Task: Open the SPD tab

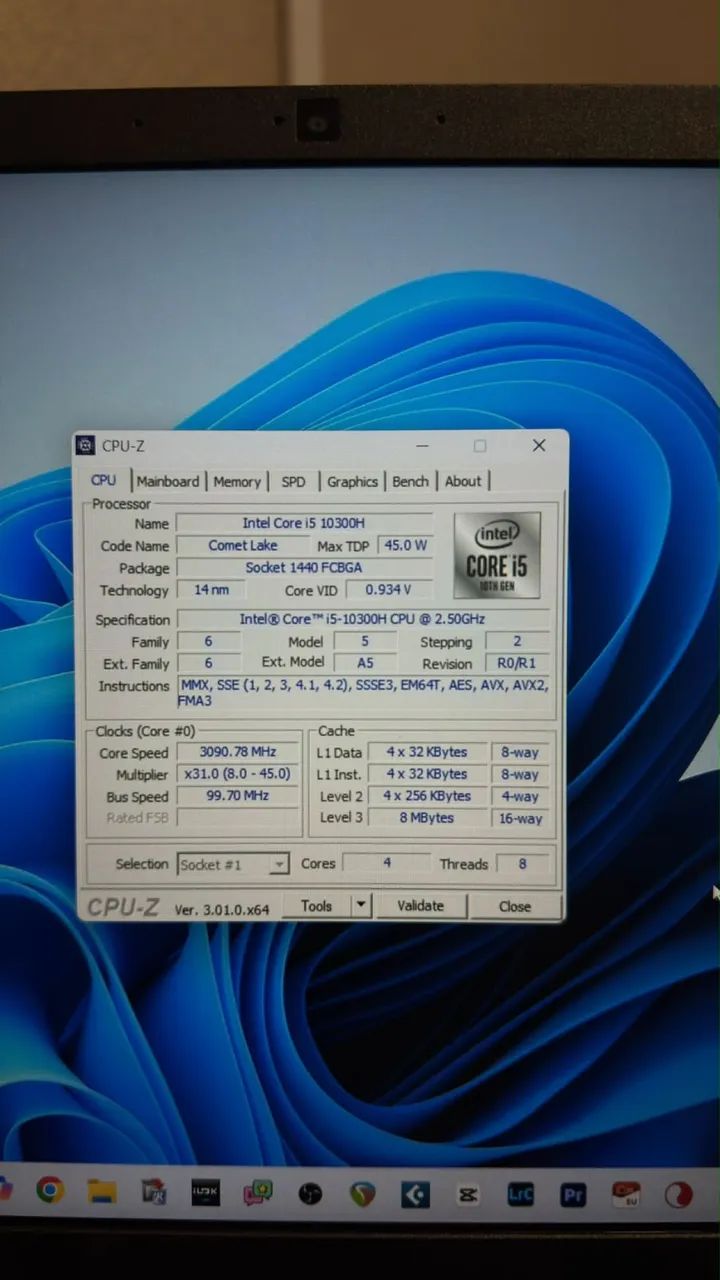Action: point(293,482)
